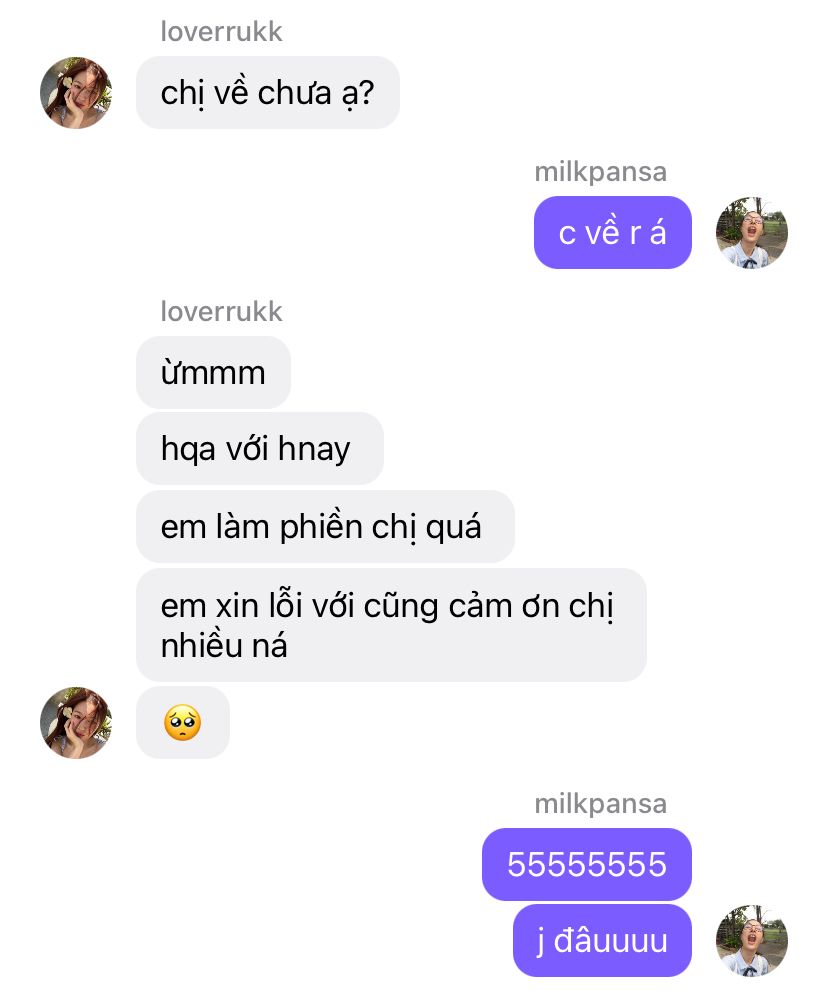This screenshot has width=828, height=999.
Task: Click the 'chị về chưa ạ?' message bubble
Action: 268,92
